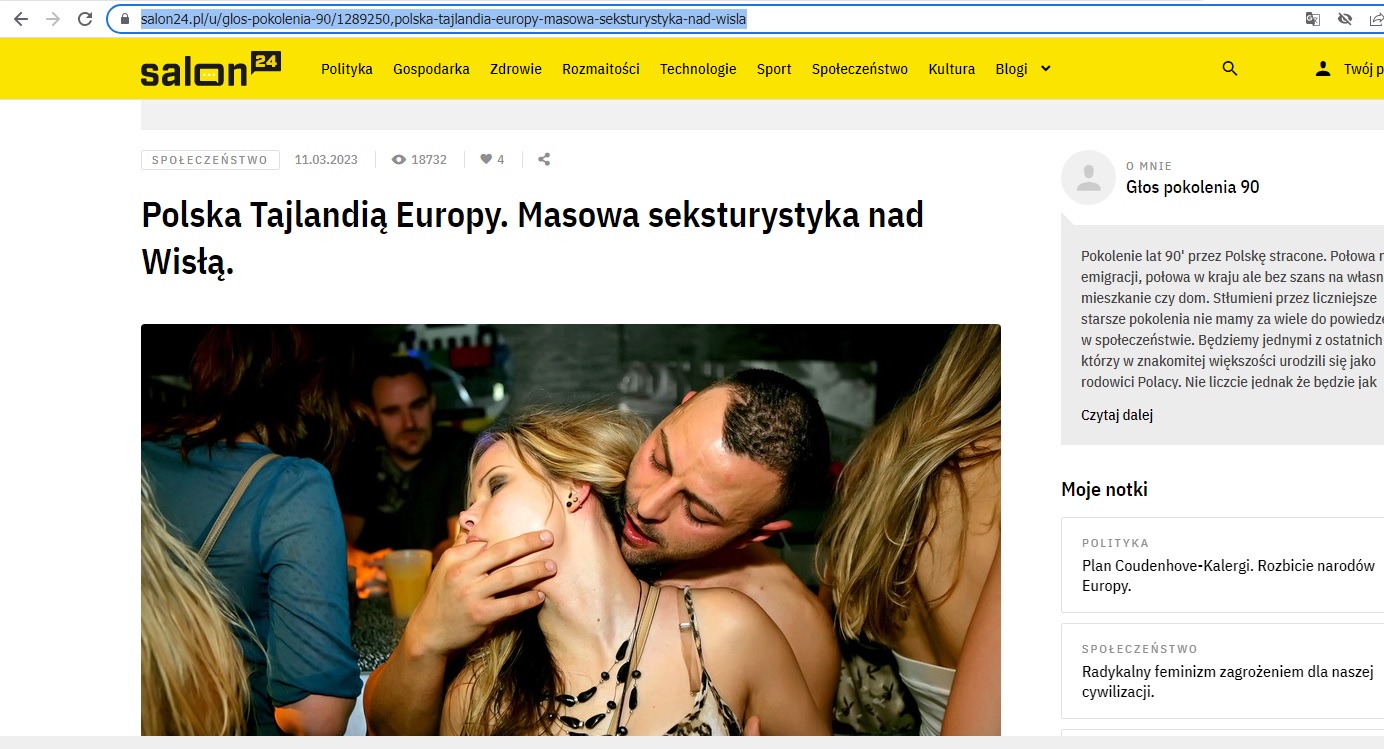Open the Kultura section in navigation
The image size is (1384, 749).
click(952, 69)
